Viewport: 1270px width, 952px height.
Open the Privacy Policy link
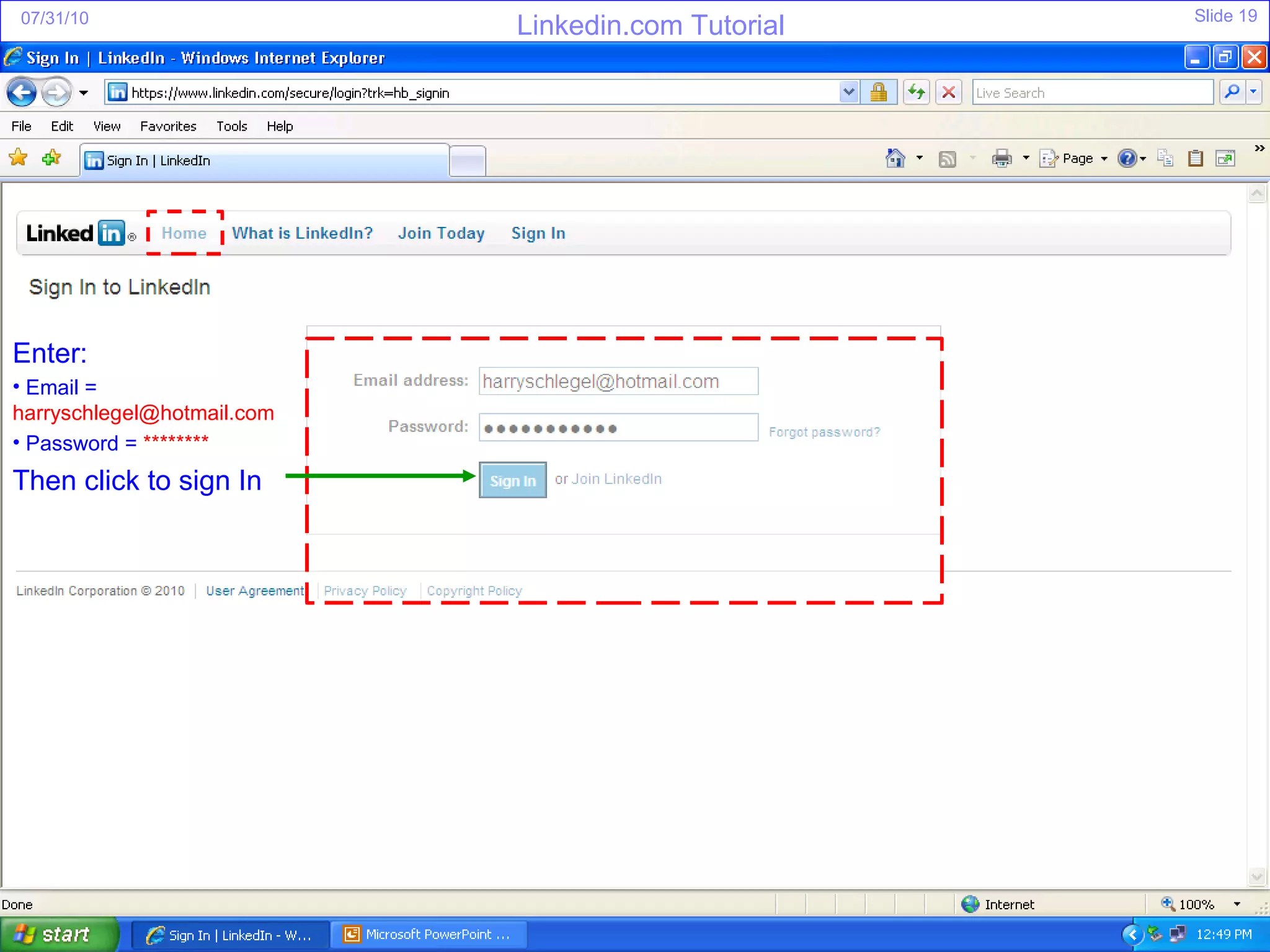(365, 591)
